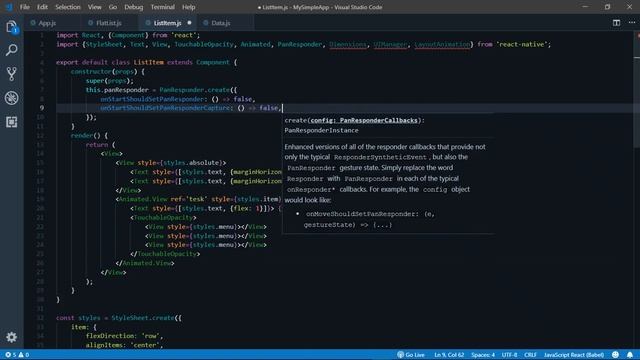Click the underlined LayoutAnimation import

tap(442, 44)
